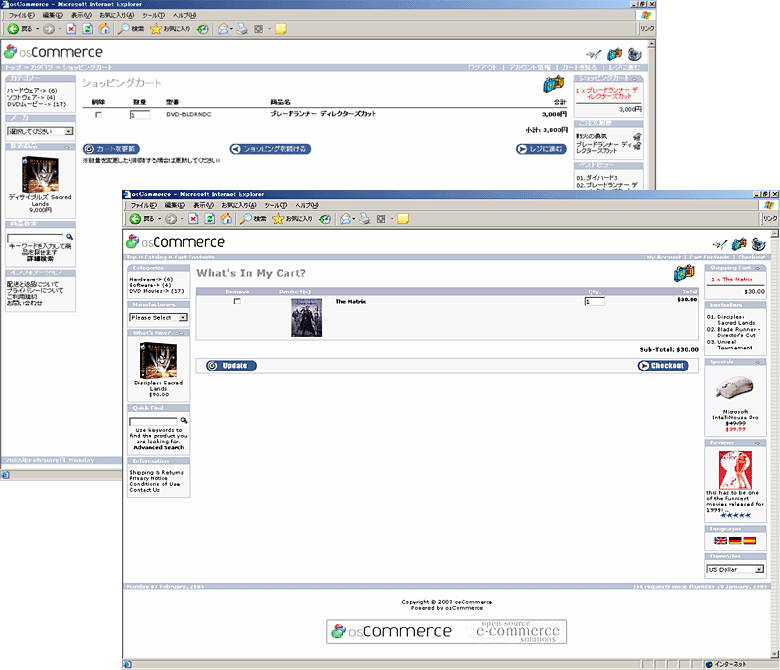Click レジに進む button in Japanese store
This screenshot has height=670, width=780.
pyautogui.click(x=541, y=149)
